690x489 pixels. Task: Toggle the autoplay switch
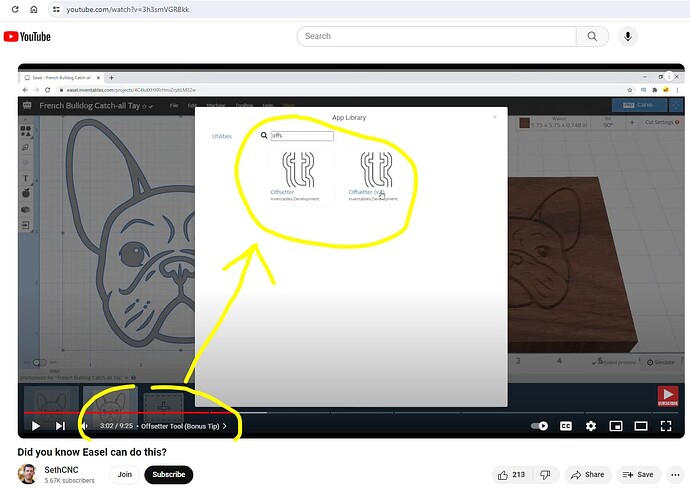[540, 426]
